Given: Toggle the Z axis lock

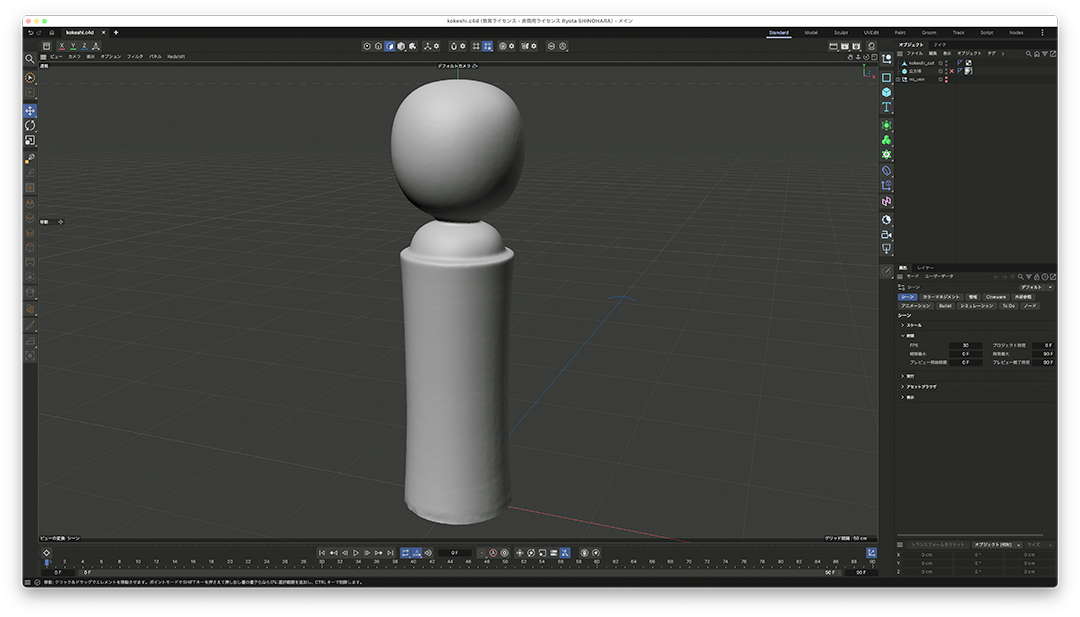Looking at the screenshot, I should 84,46.
